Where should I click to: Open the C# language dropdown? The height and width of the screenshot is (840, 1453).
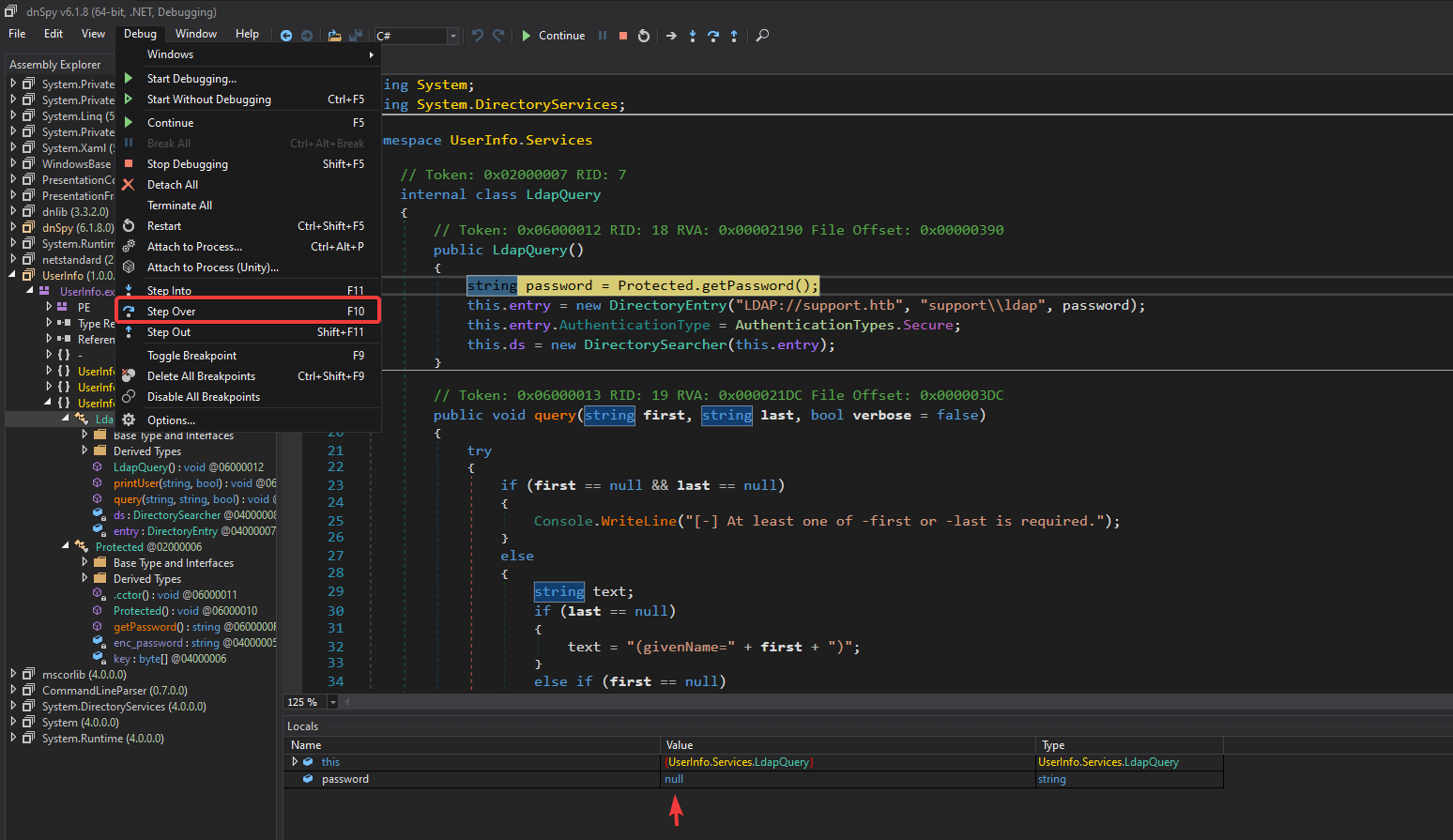[x=452, y=36]
